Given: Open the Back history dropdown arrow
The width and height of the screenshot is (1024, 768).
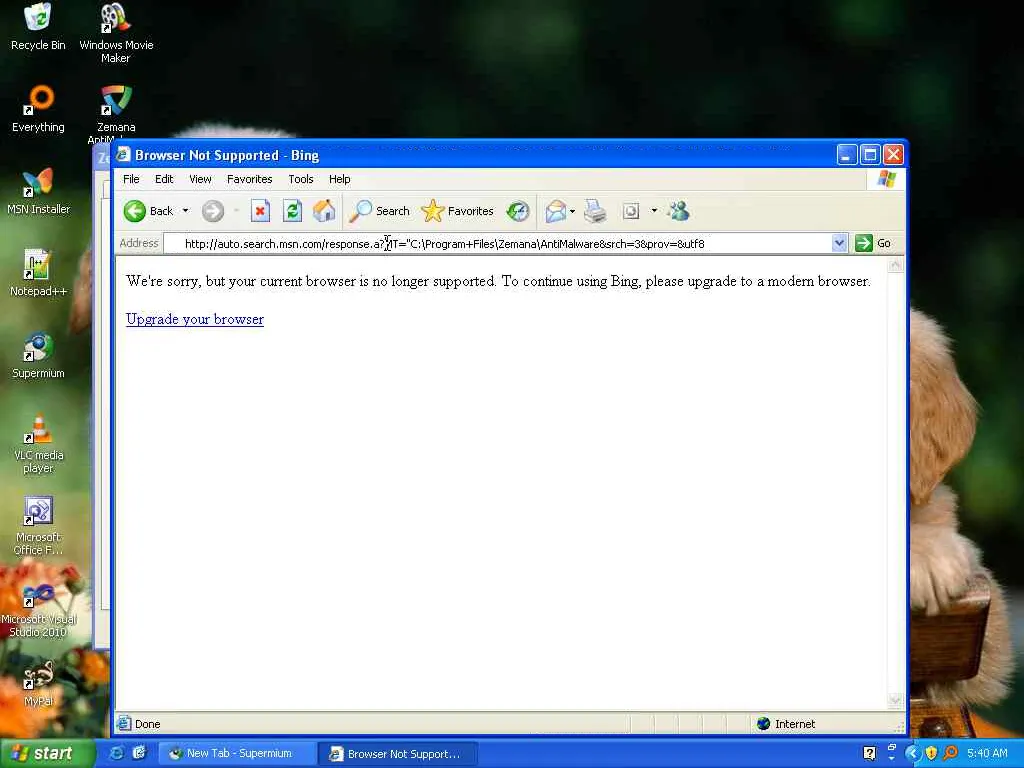Looking at the screenshot, I should pos(185,211).
